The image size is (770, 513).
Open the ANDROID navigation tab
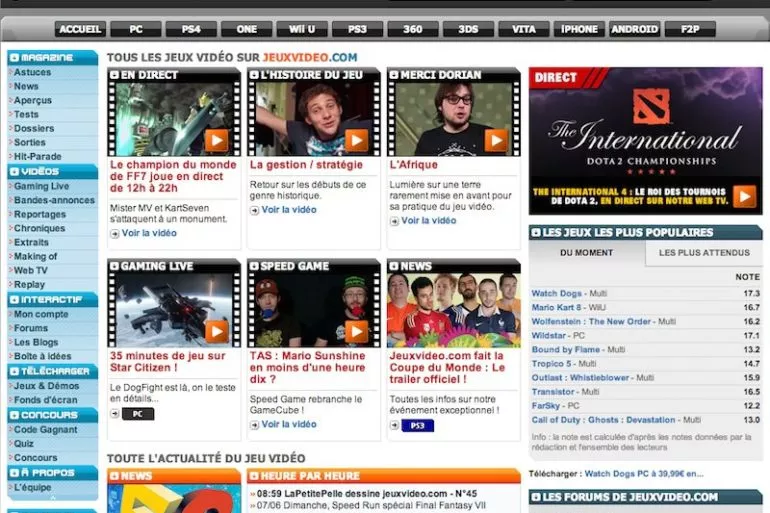click(634, 29)
